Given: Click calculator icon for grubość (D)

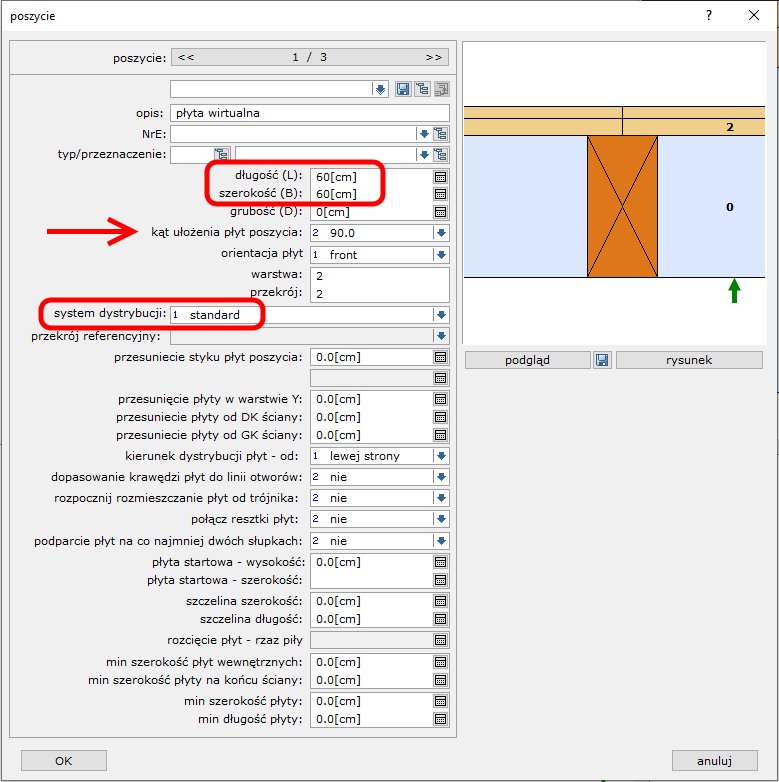Looking at the screenshot, I should (x=440, y=212).
